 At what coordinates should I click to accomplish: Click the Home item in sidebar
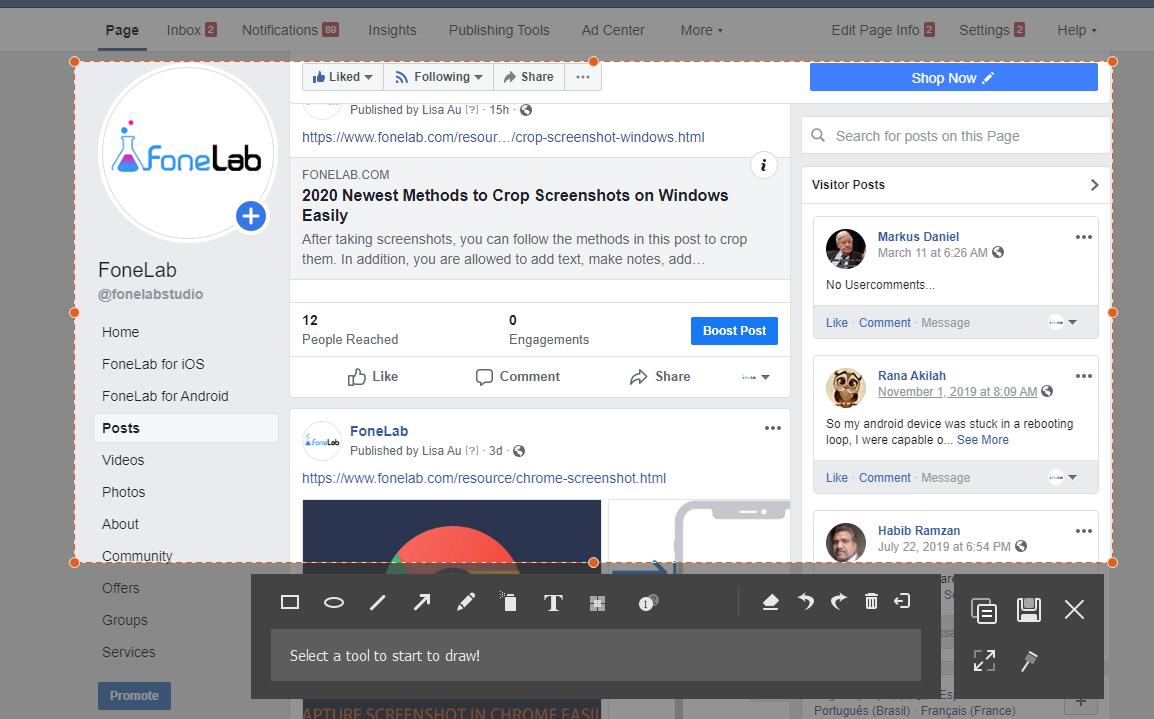tap(120, 333)
